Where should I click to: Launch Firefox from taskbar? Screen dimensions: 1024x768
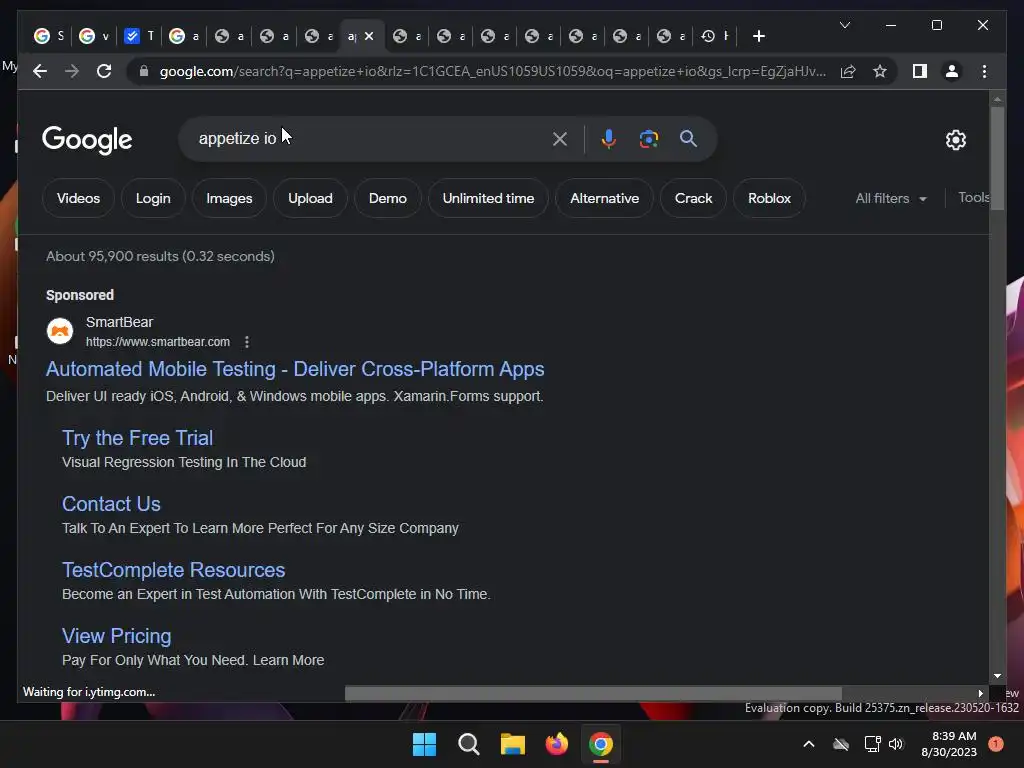[x=556, y=744]
